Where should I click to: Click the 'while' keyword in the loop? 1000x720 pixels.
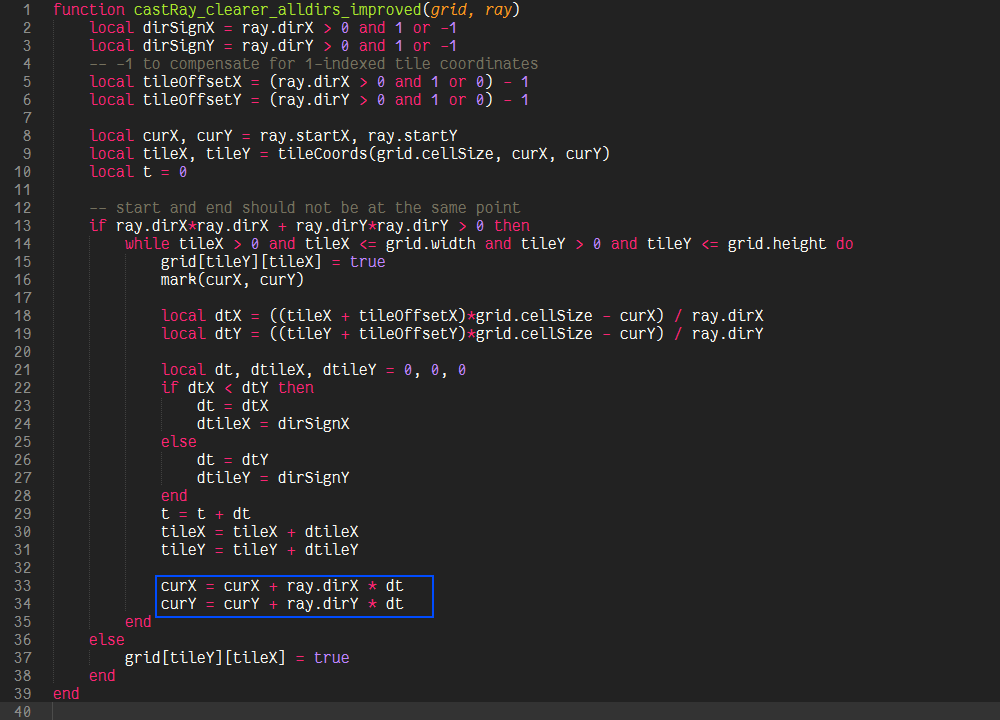coord(147,244)
